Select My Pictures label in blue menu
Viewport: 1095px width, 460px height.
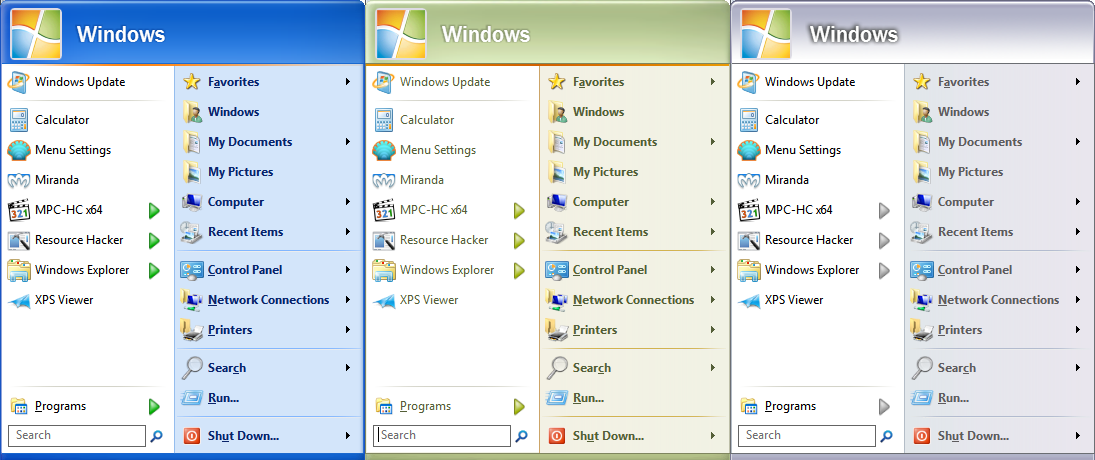[x=240, y=172]
